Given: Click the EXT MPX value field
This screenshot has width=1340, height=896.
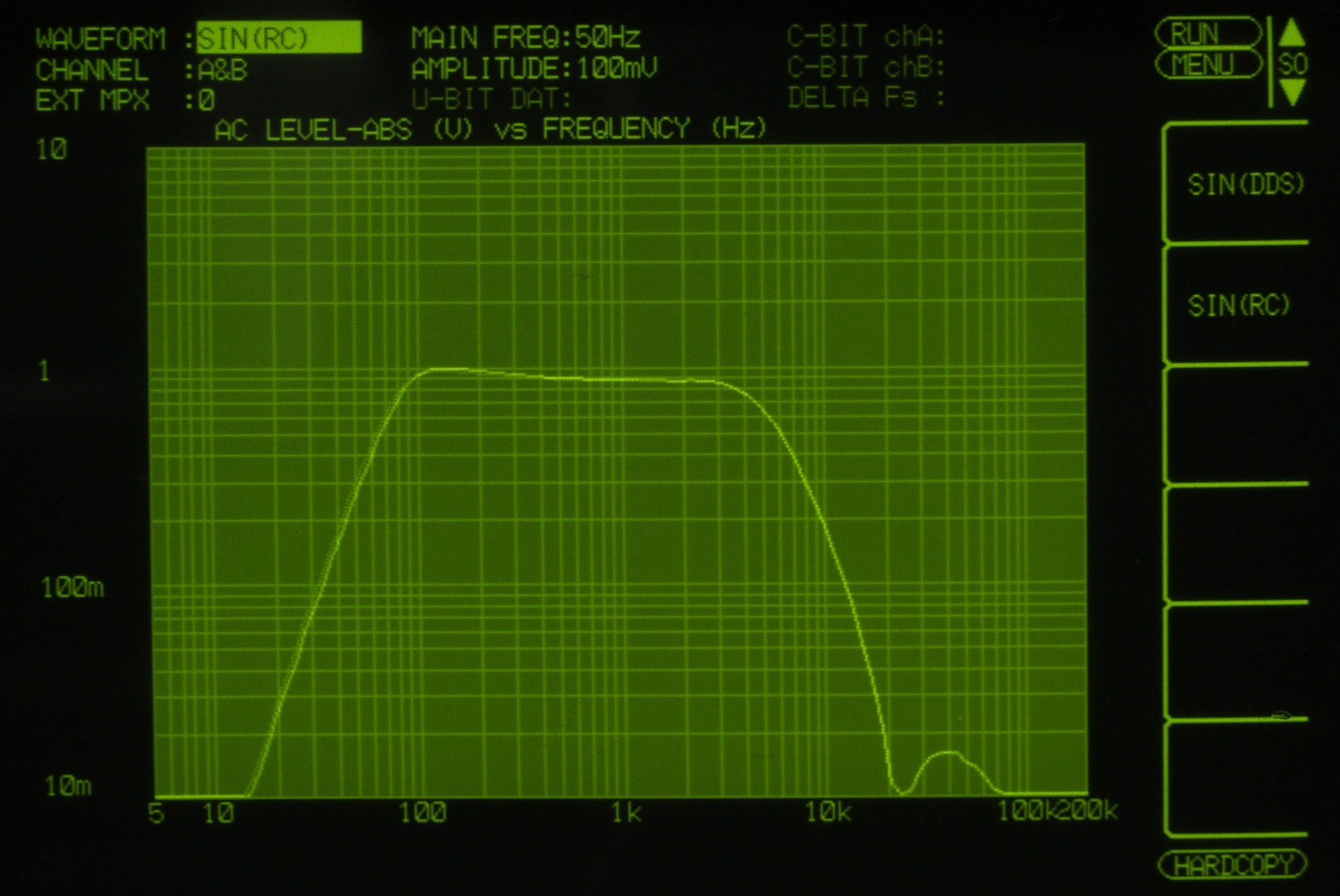Looking at the screenshot, I should pos(207,100).
